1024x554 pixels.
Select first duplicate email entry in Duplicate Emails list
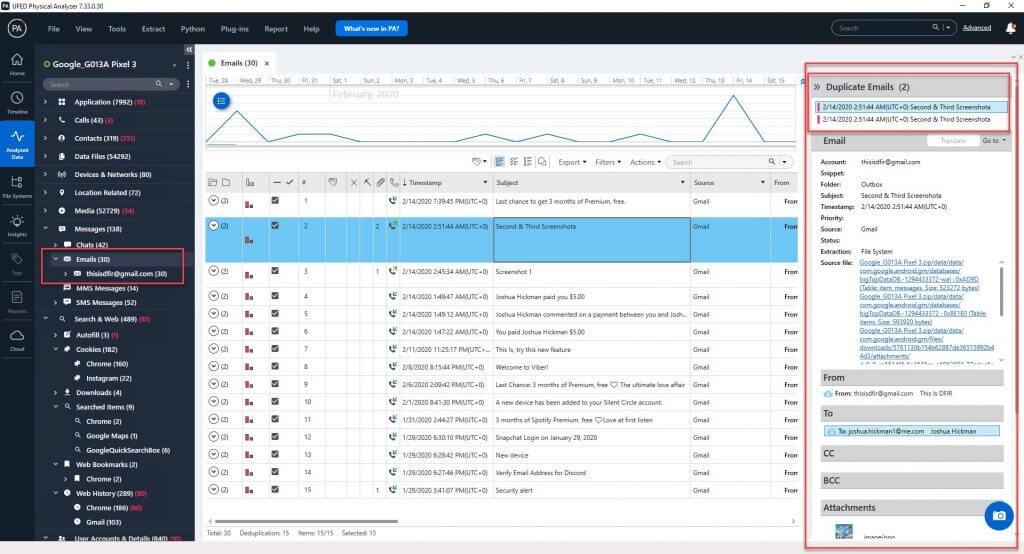(x=910, y=106)
